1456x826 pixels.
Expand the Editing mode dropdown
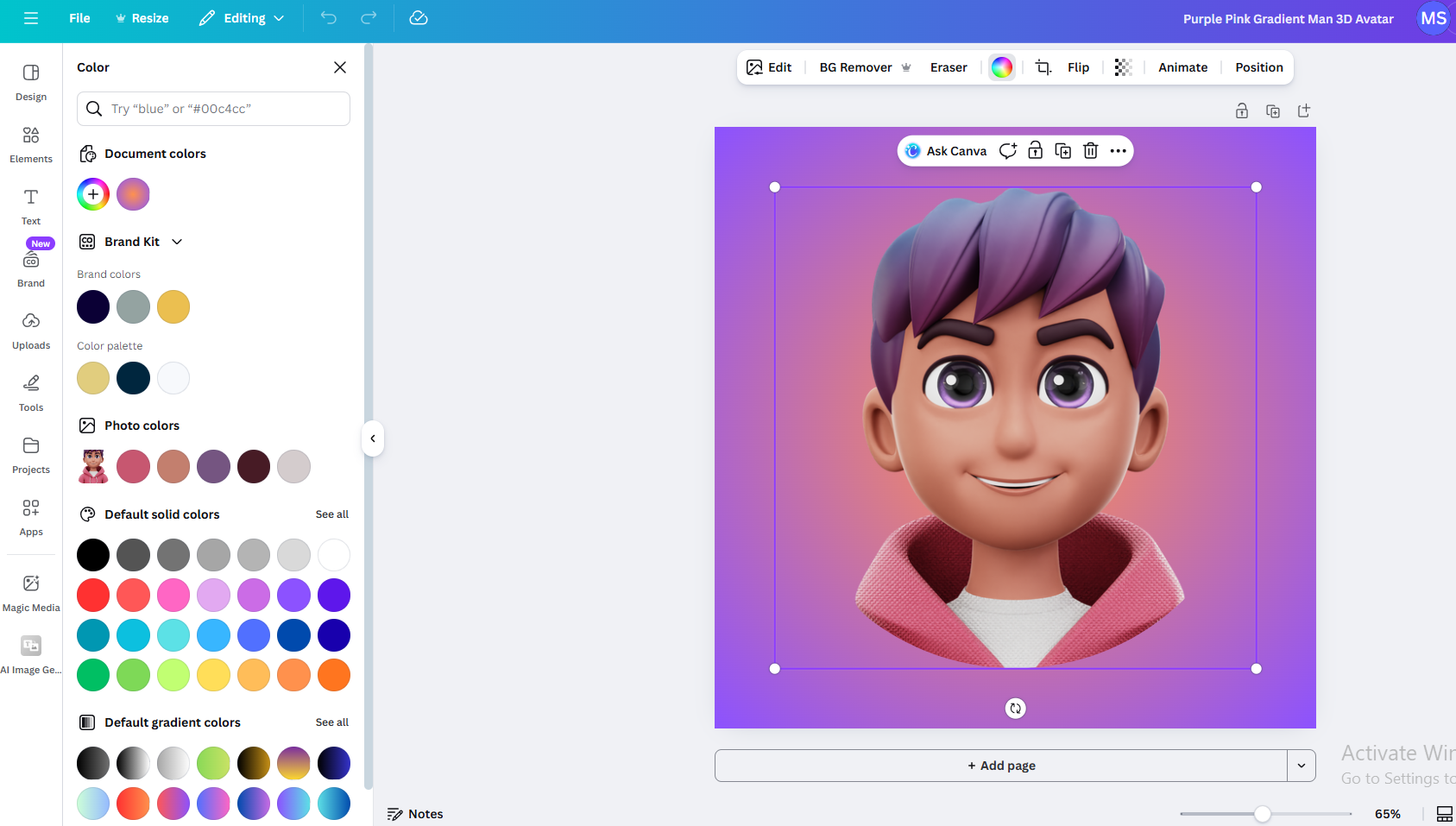241,18
